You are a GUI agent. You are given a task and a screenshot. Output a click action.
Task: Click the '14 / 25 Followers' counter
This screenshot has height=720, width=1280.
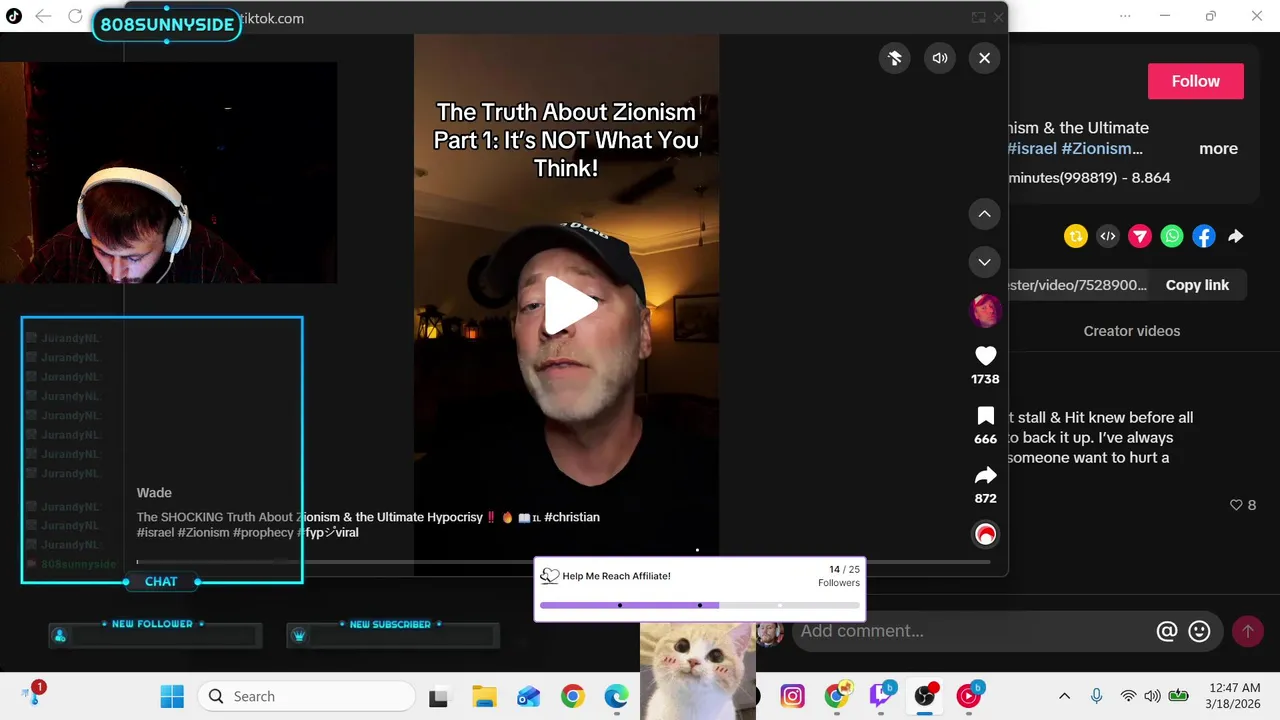pos(839,576)
